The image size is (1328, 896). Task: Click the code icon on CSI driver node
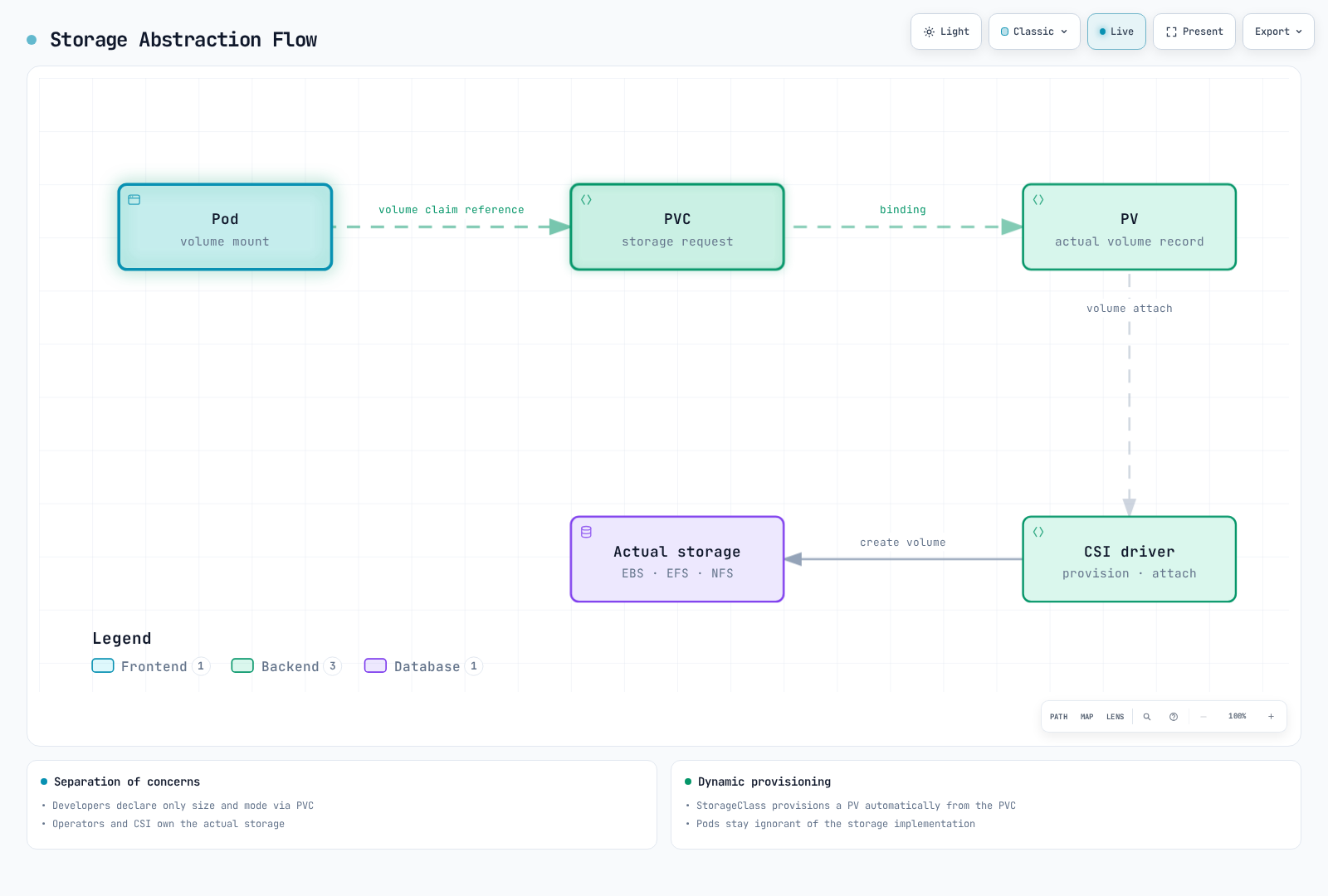click(x=1038, y=533)
